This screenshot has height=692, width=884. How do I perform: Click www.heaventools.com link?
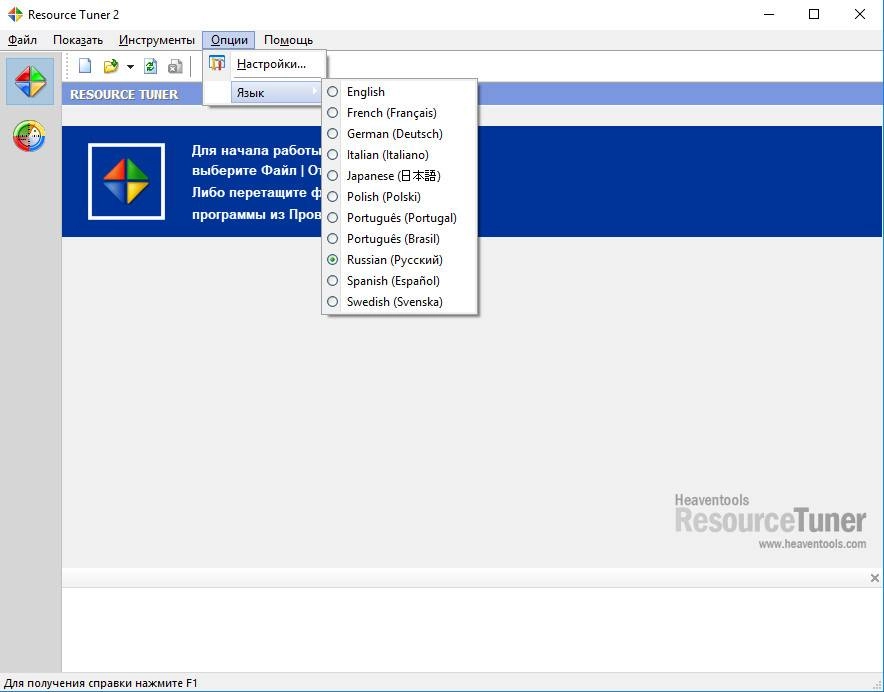(812, 544)
